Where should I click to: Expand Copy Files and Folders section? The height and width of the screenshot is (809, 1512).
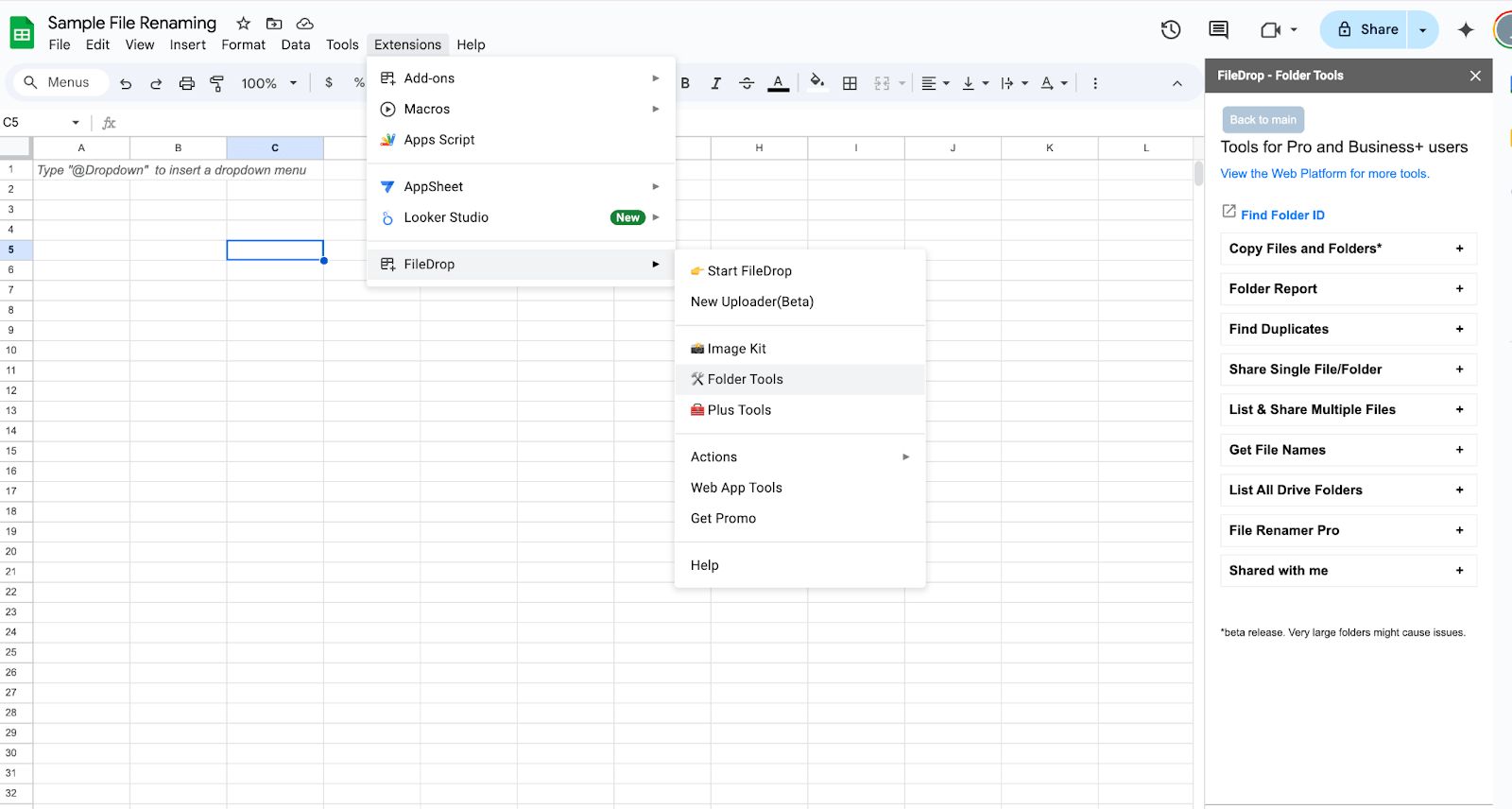click(x=1349, y=249)
